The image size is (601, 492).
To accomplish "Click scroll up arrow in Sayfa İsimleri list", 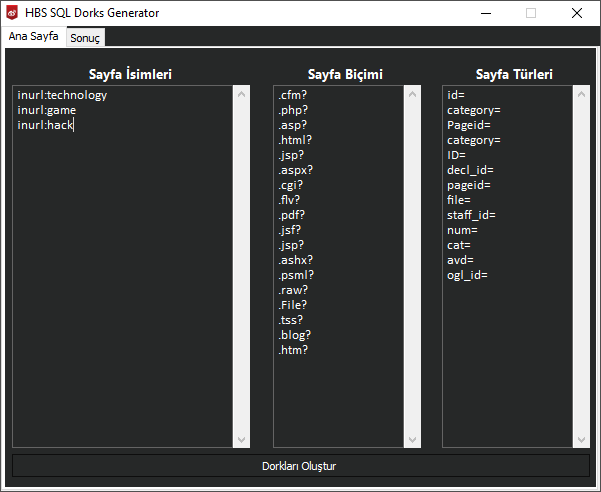I will tap(241, 94).
